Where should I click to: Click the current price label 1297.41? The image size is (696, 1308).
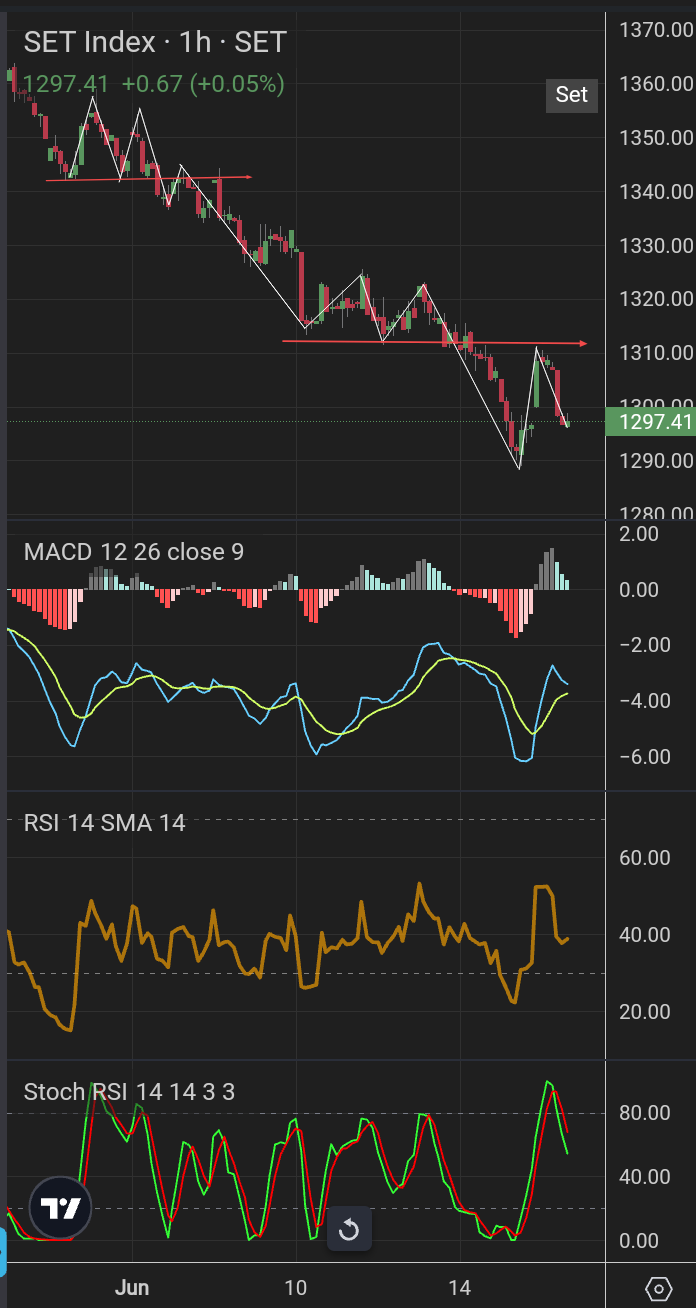pos(652,422)
